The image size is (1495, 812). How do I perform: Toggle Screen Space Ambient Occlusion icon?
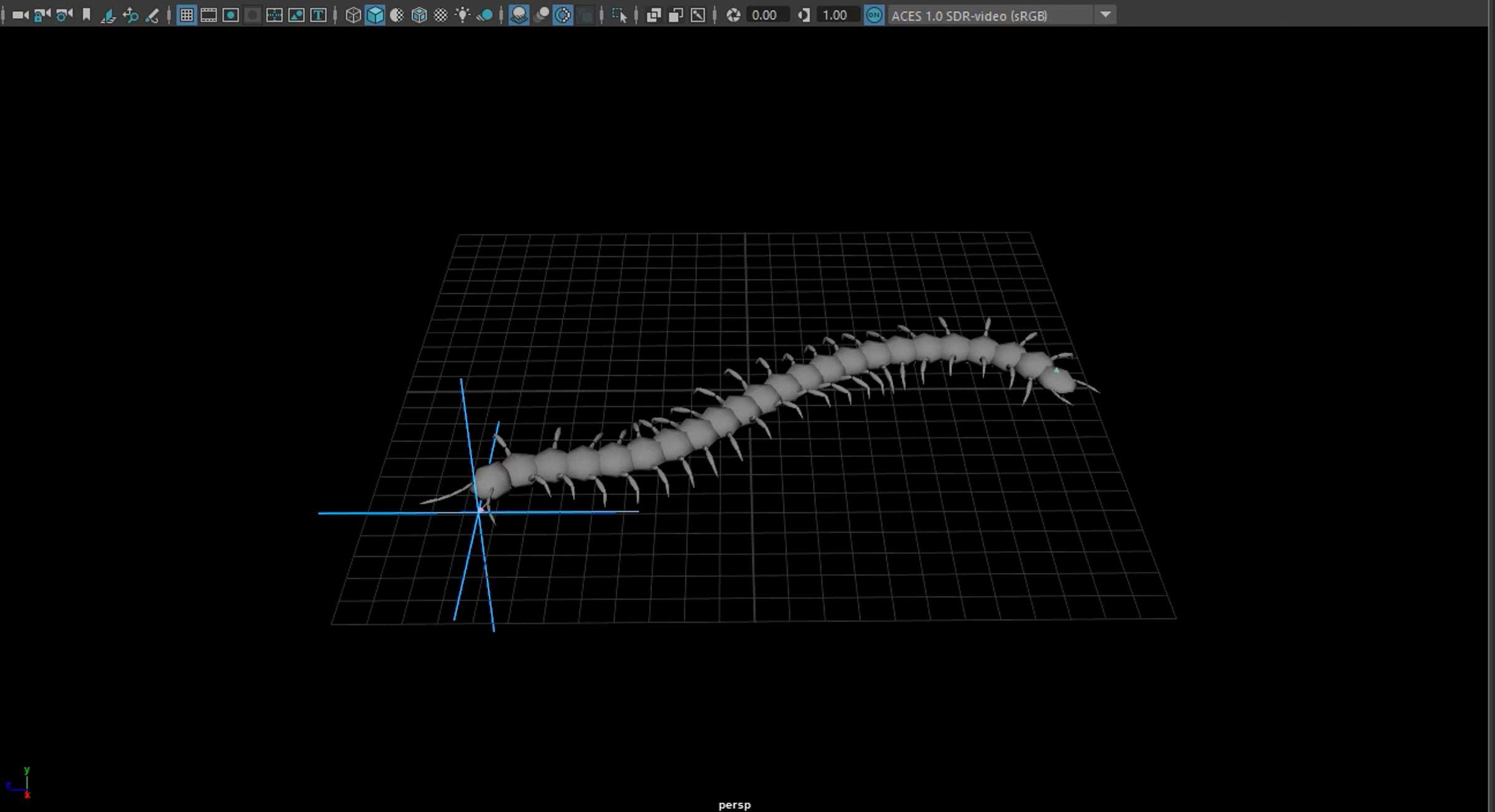click(518, 15)
